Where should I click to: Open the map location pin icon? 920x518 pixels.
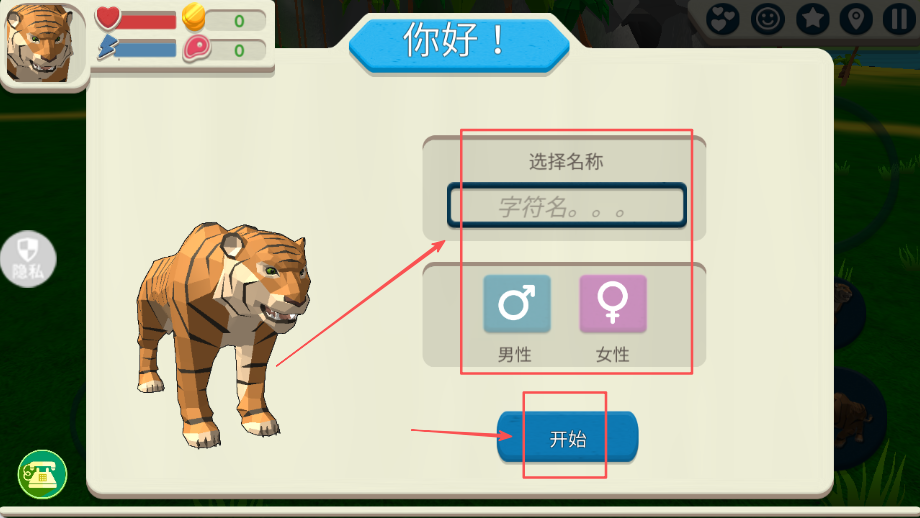(x=856, y=19)
